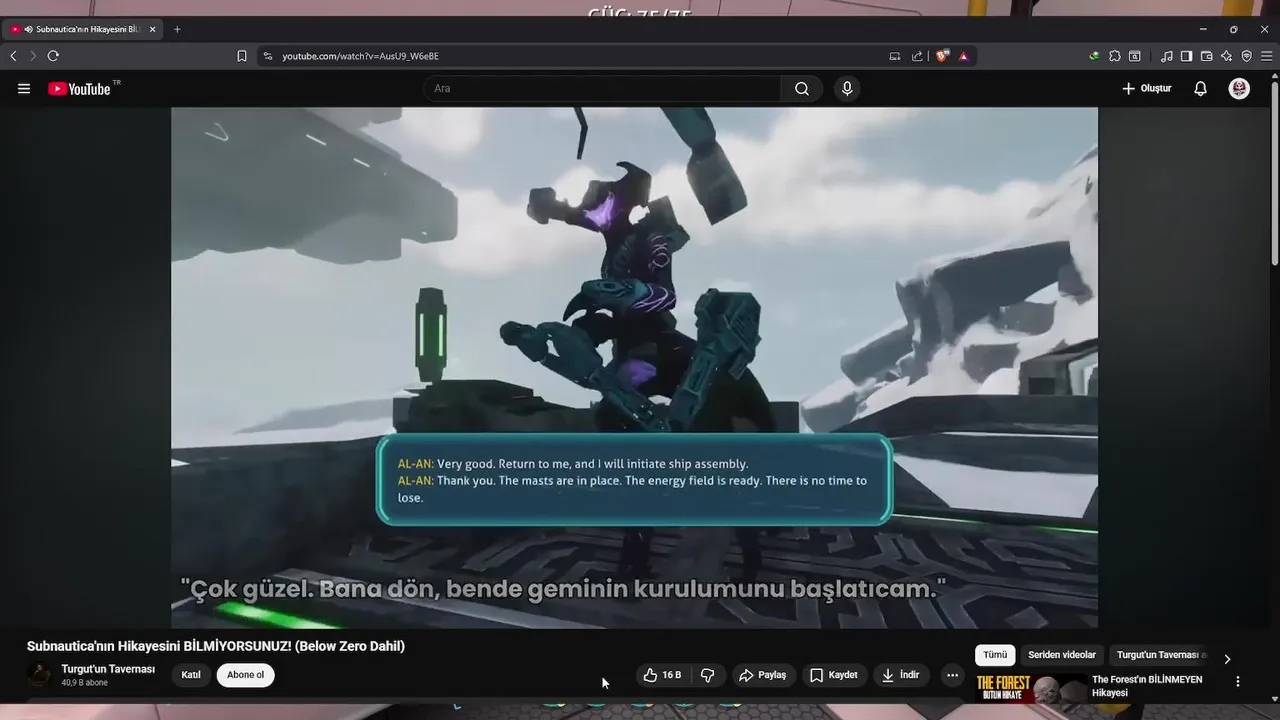This screenshot has height=720, width=1280.
Task: Focus the Ara search field
Action: coord(602,89)
